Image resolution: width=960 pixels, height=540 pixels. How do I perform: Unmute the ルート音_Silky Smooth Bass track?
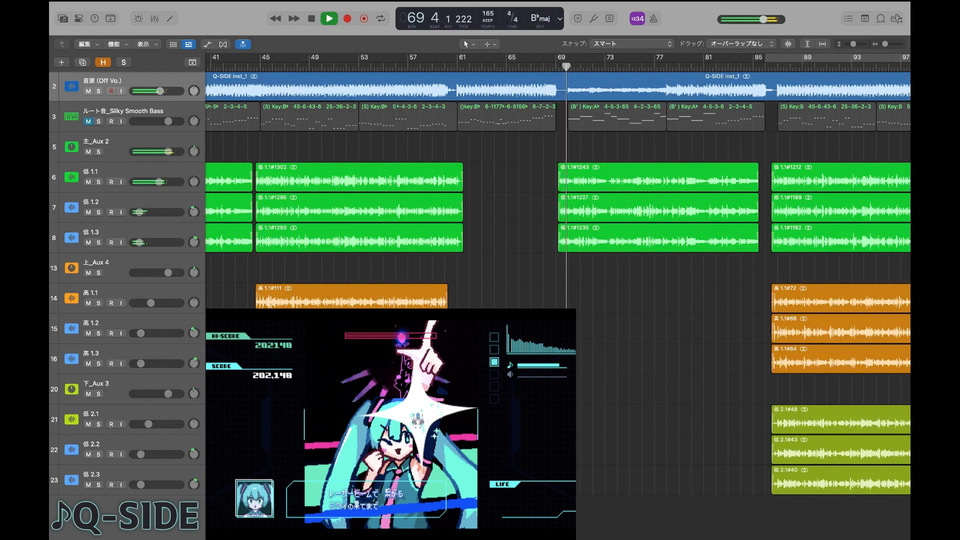(88, 121)
